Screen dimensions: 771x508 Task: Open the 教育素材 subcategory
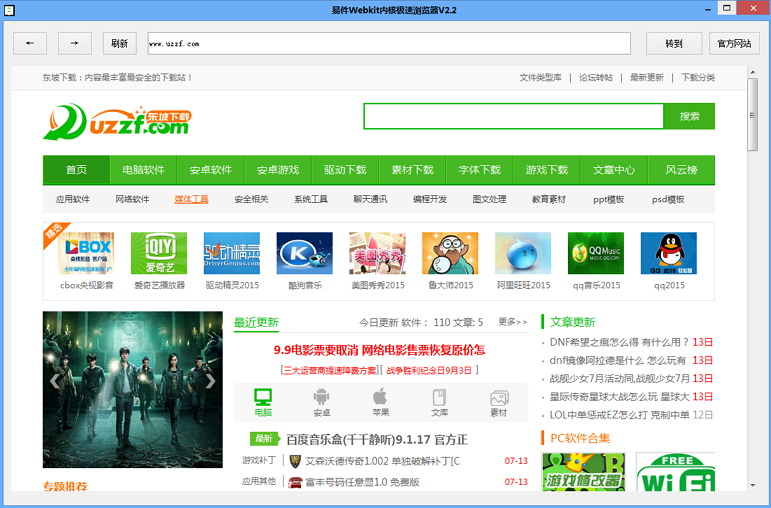pos(549,199)
